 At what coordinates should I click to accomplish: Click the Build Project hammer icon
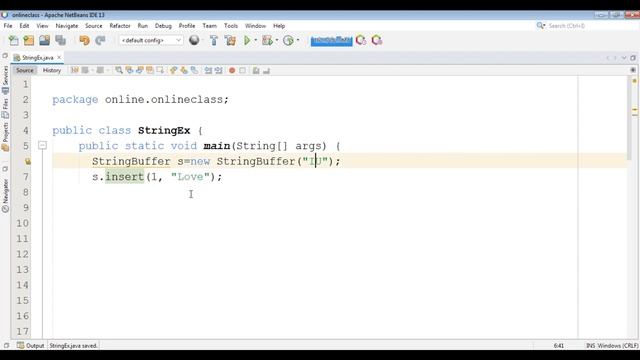click(x=214, y=40)
